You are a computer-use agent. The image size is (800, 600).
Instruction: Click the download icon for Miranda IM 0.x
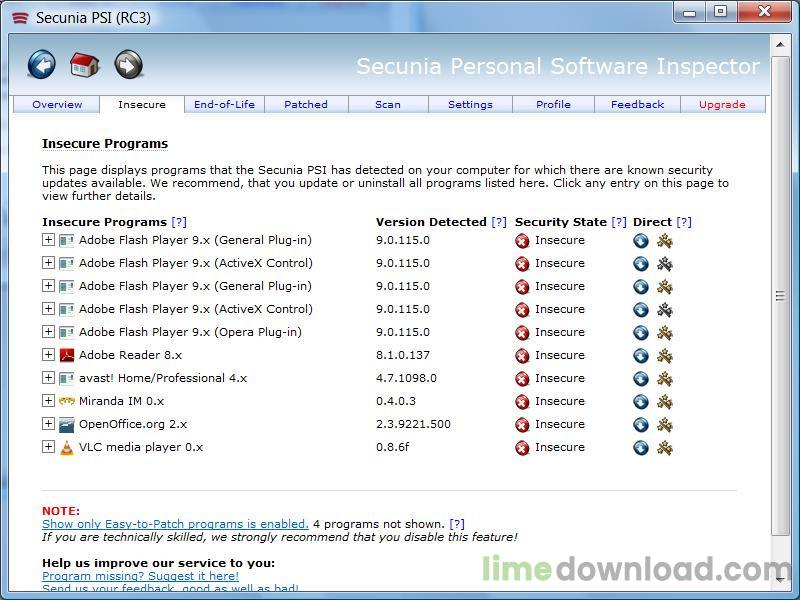(641, 402)
